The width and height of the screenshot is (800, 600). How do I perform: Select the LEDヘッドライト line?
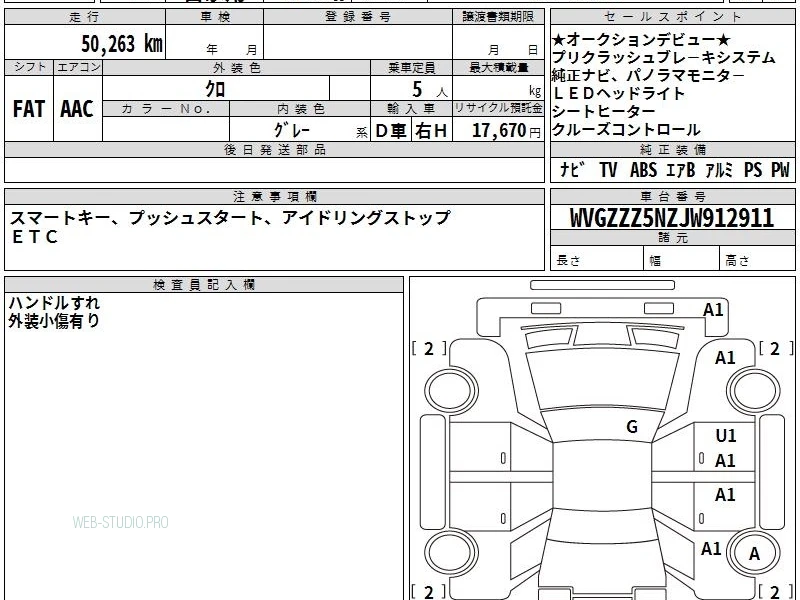tap(619, 93)
